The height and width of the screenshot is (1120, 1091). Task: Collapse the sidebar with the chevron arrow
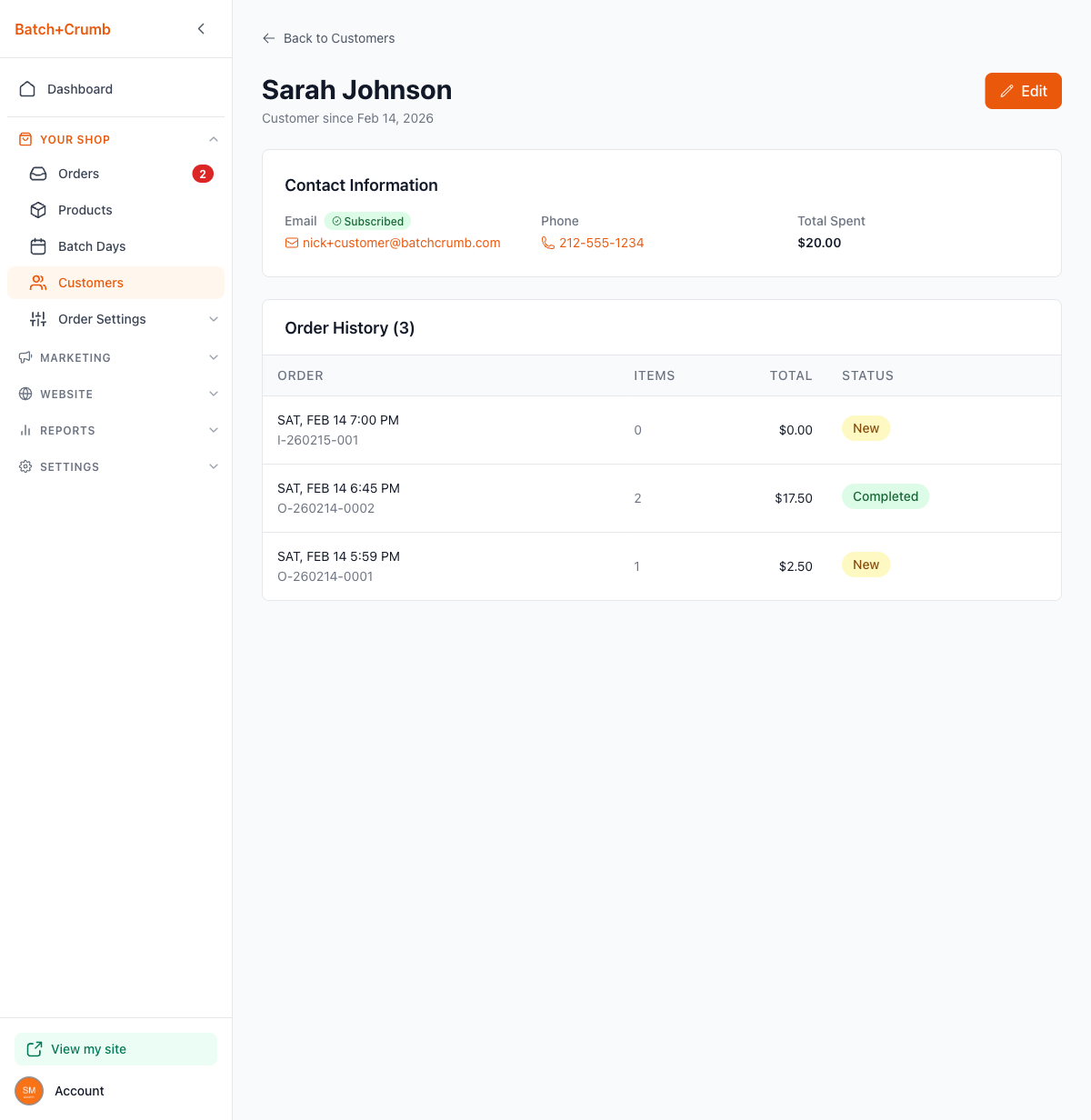click(x=201, y=29)
